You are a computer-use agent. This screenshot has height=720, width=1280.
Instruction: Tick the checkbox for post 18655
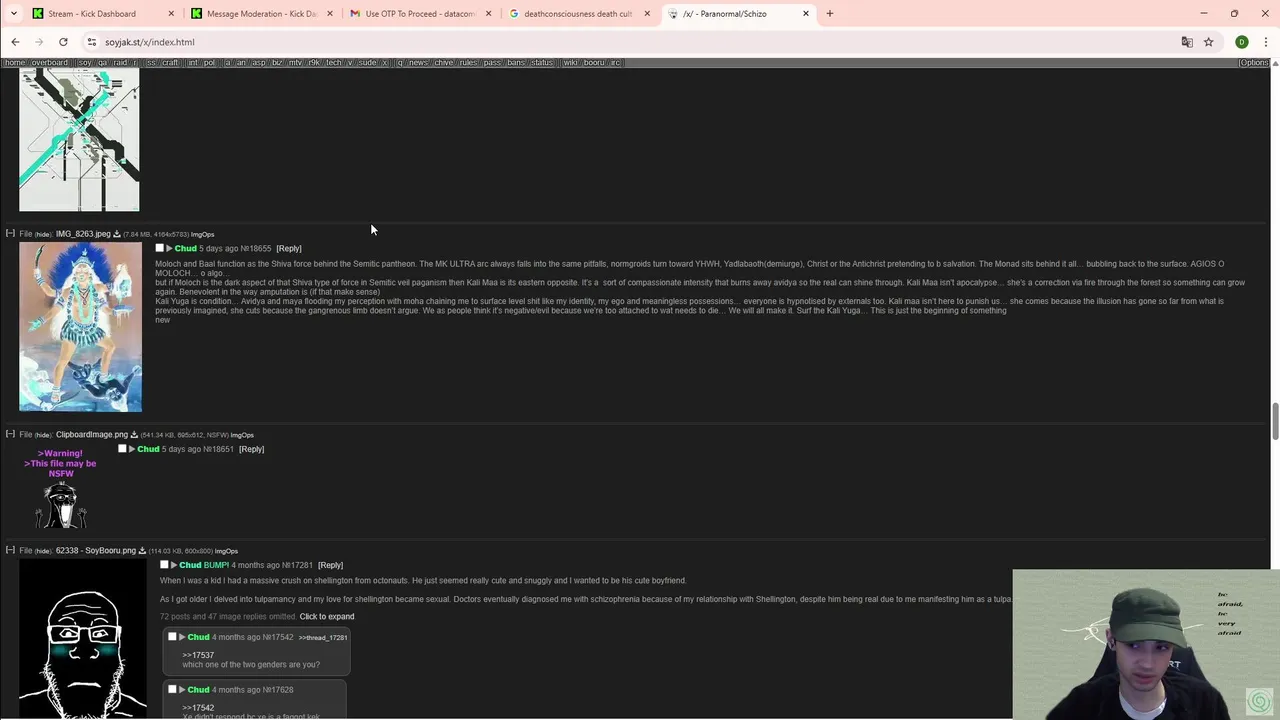click(x=159, y=248)
